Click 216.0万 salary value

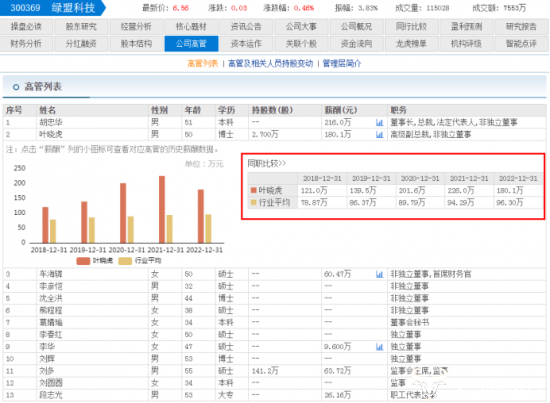(337, 122)
